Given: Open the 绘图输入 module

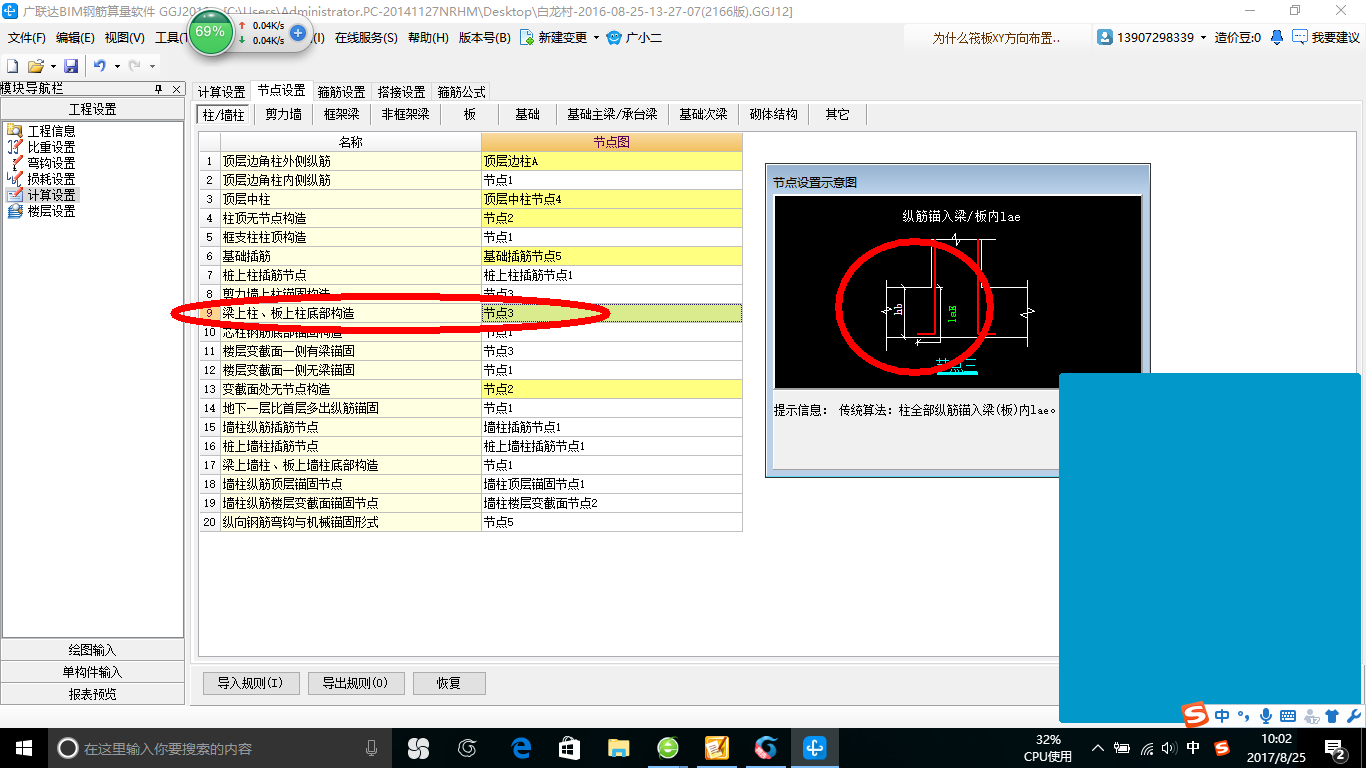Looking at the screenshot, I should click(92, 650).
